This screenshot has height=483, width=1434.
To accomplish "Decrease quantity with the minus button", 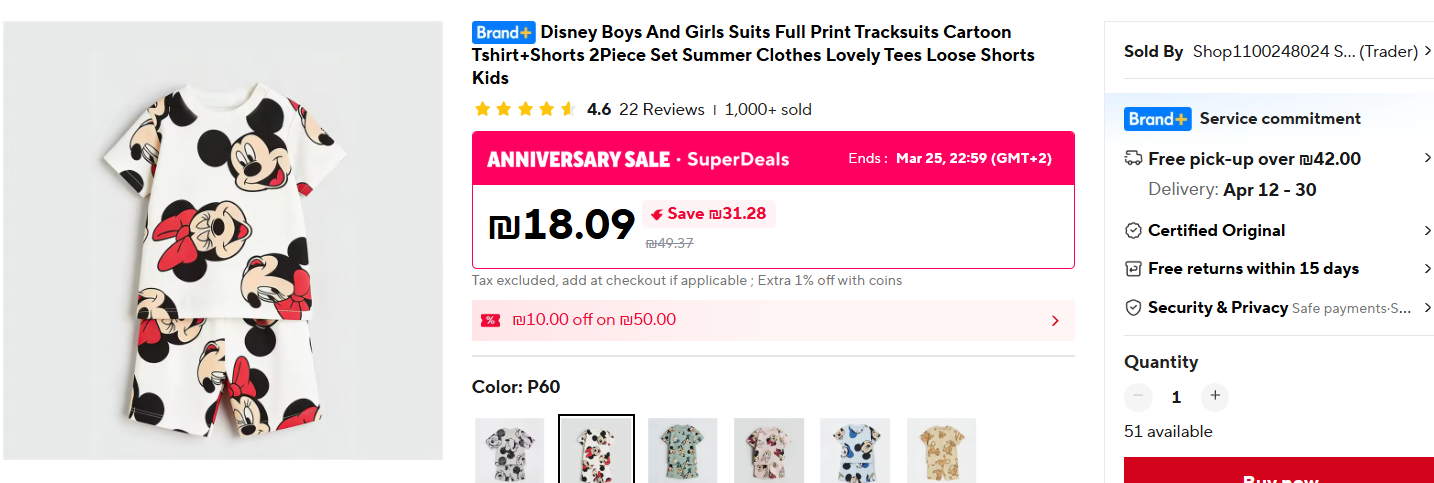I will [1138, 396].
